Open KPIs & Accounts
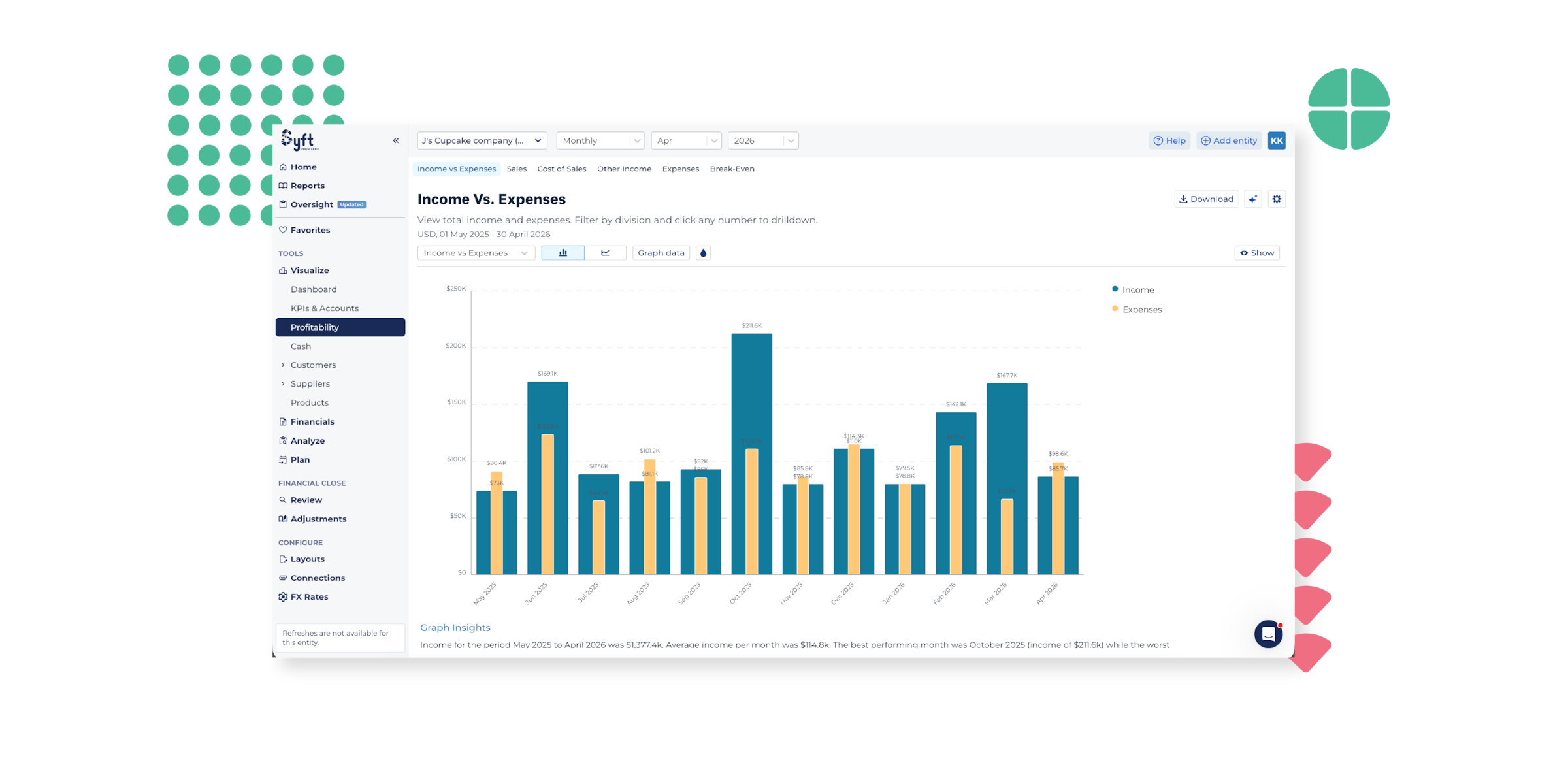 click(x=325, y=308)
